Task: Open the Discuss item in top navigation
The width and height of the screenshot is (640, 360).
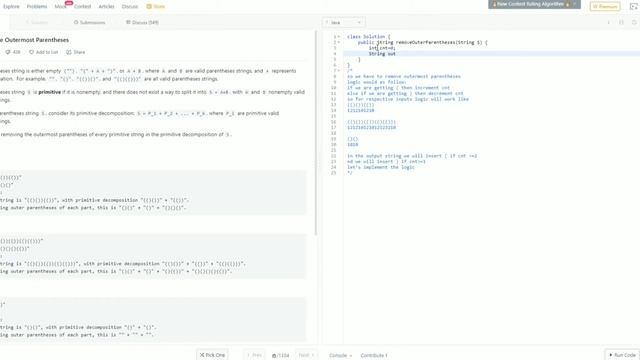Action: click(130, 7)
